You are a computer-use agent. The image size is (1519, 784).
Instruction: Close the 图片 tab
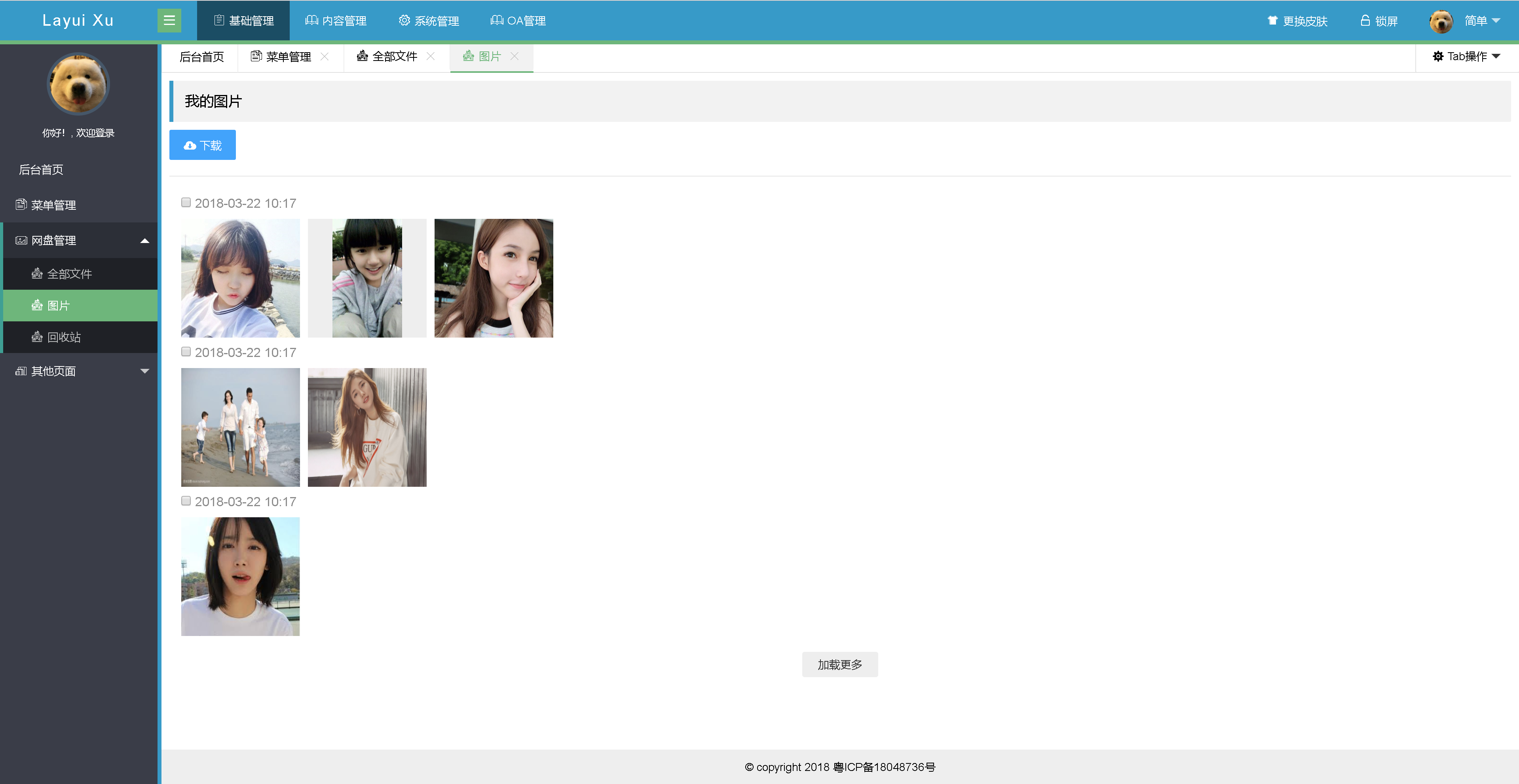pos(514,56)
